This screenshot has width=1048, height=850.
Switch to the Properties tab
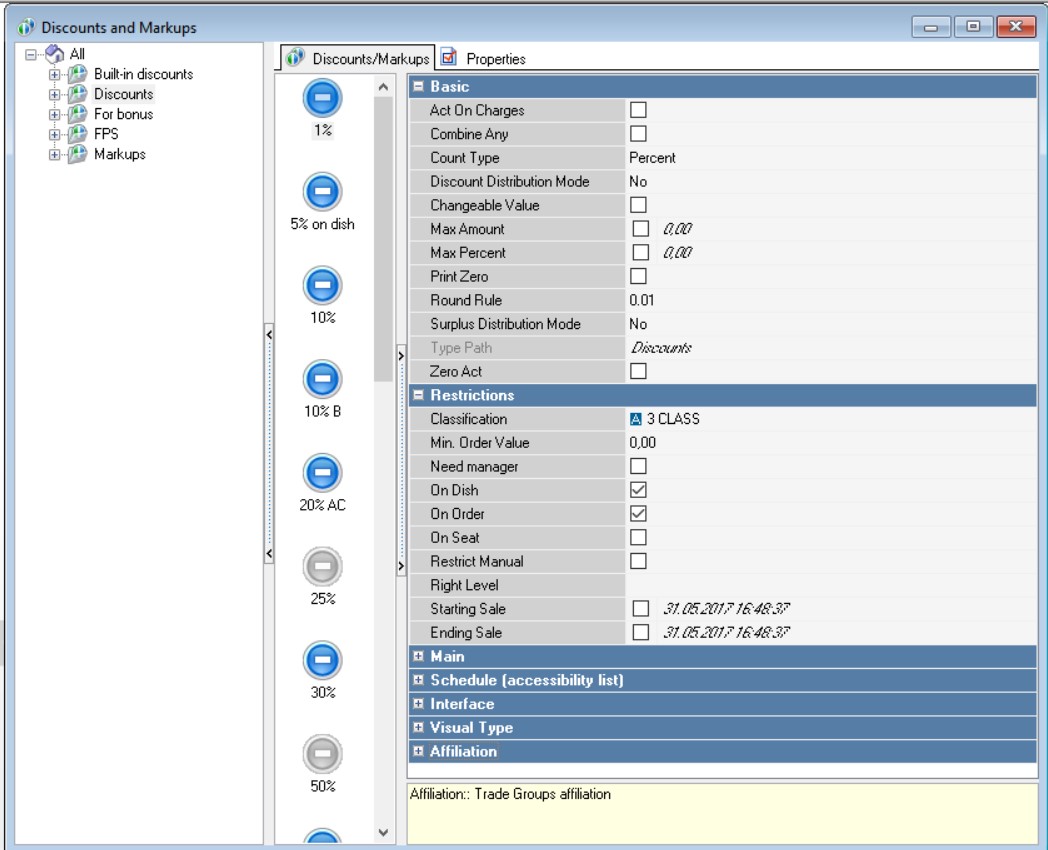point(486,59)
